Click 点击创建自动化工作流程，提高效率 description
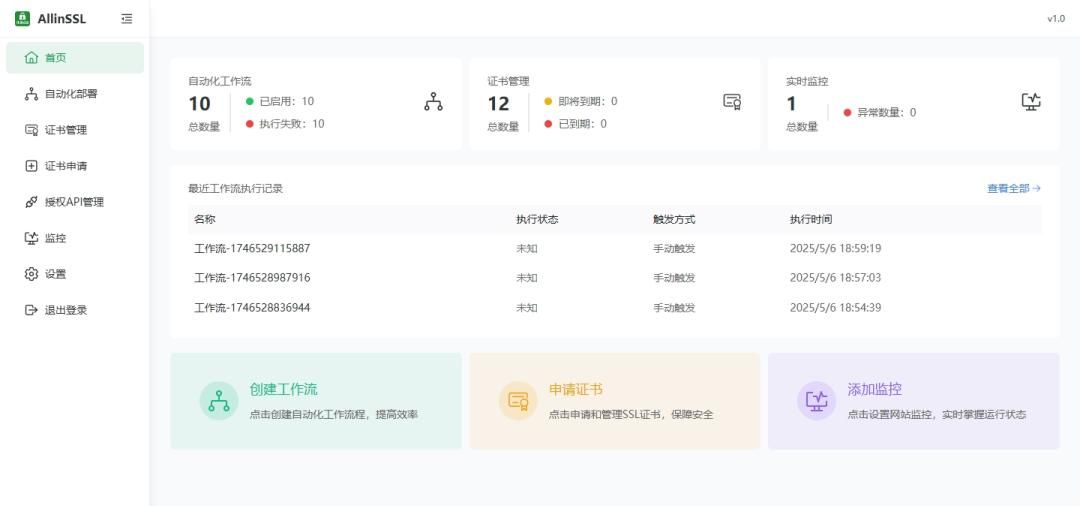The width and height of the screenshot is (1080, 506). [x=333, y=414]
